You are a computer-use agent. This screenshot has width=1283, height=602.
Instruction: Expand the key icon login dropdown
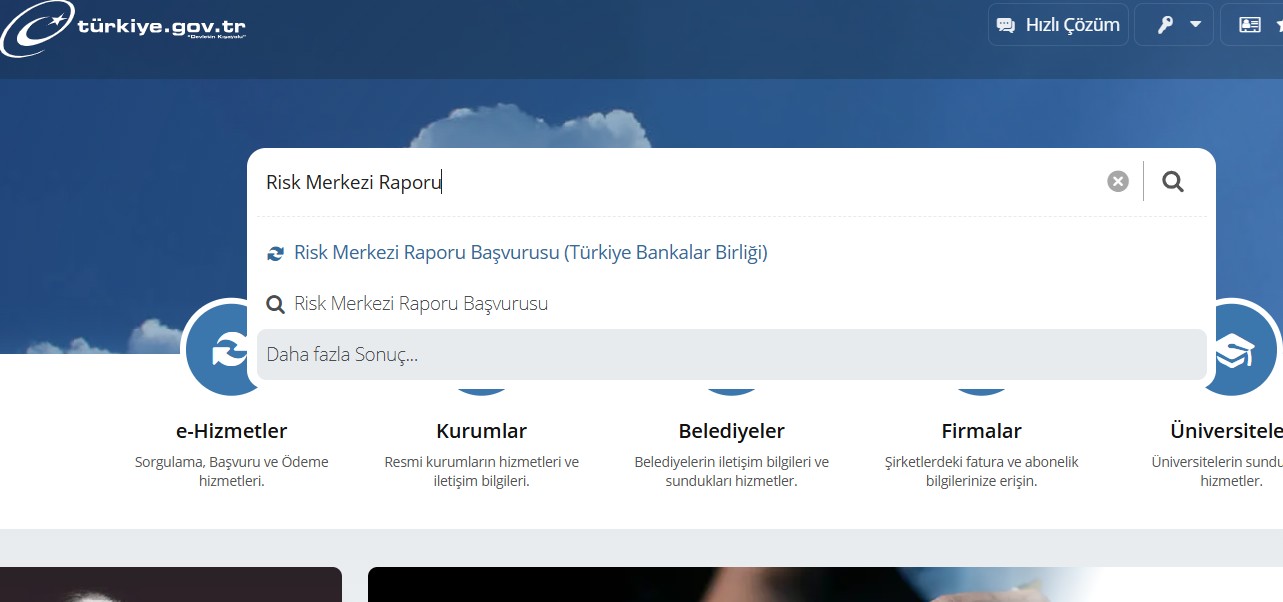click(x=1174, y=25)
